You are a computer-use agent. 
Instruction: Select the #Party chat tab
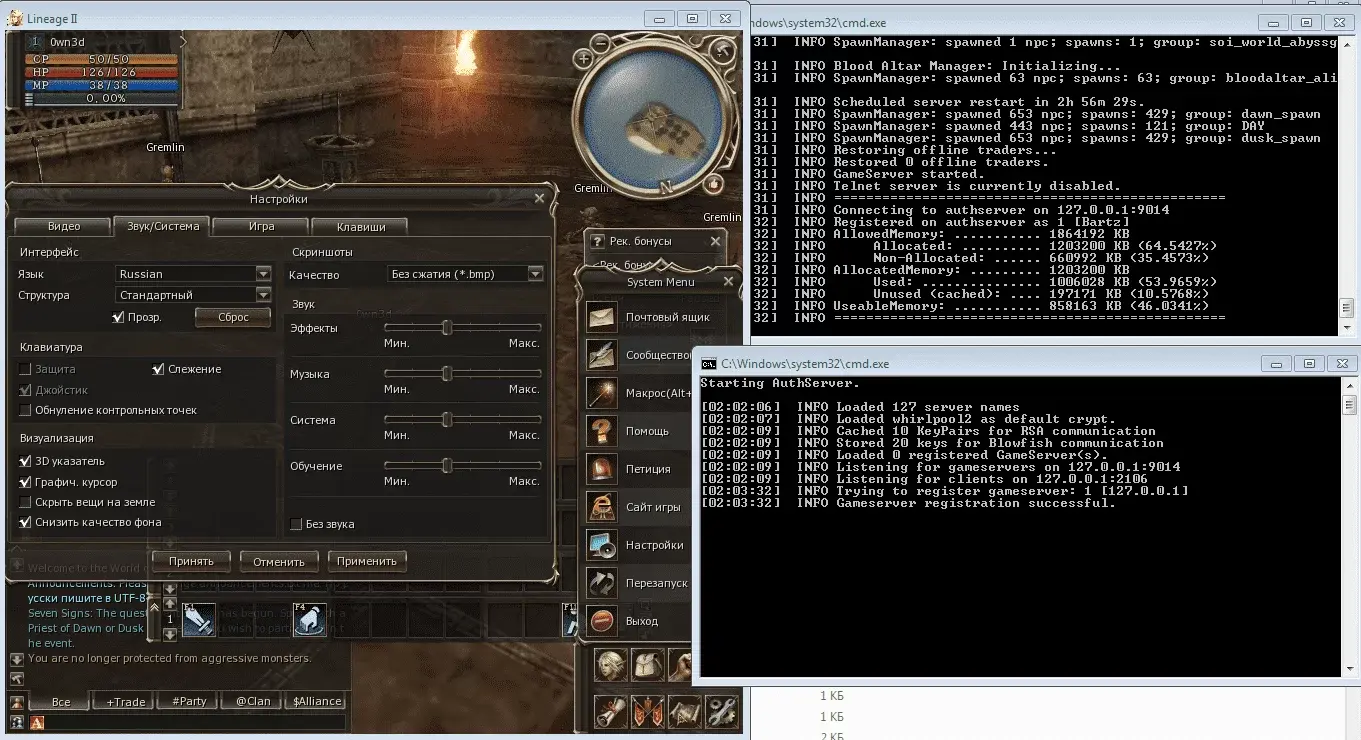pos(188,701)
